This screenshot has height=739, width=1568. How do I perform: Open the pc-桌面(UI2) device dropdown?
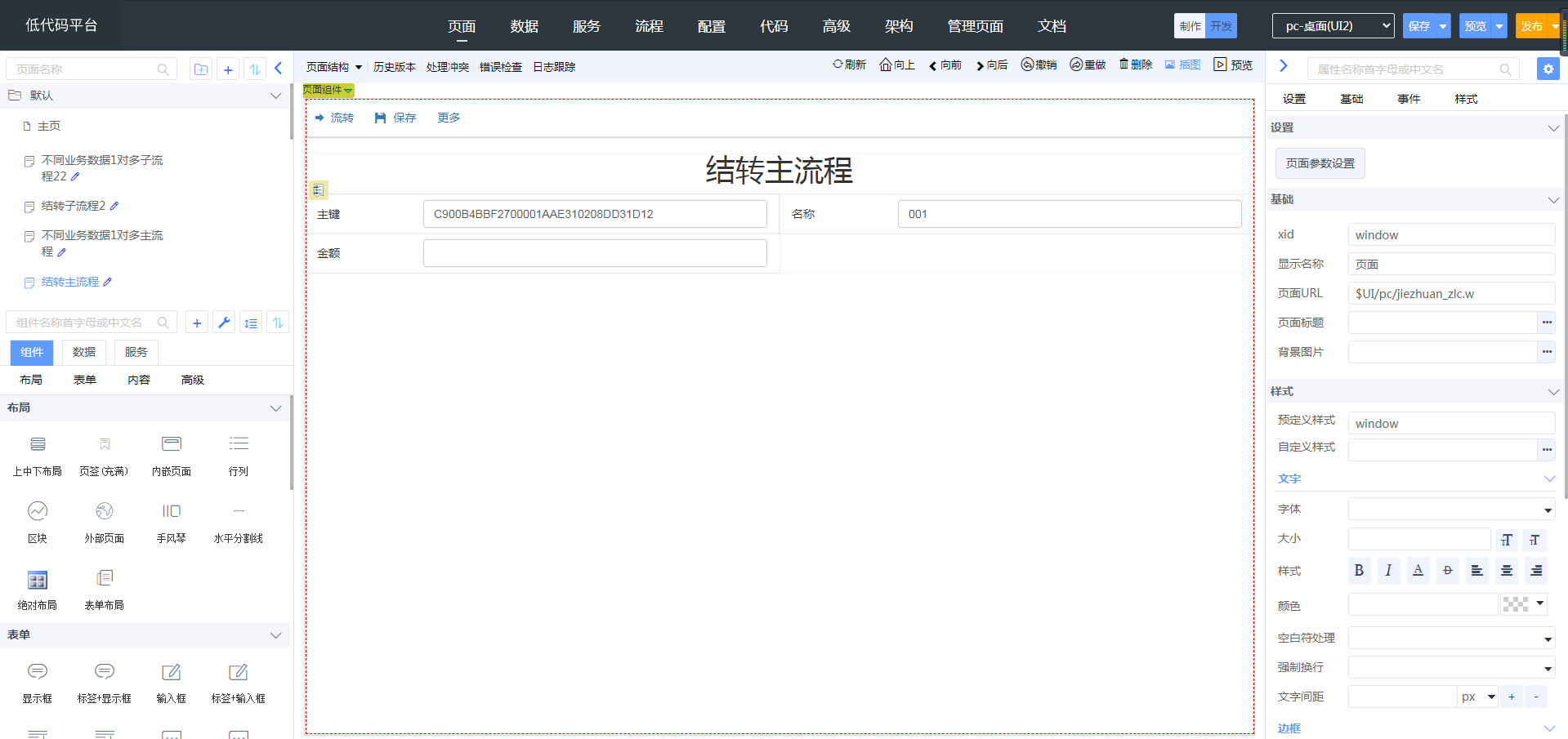pos(1333,26)
